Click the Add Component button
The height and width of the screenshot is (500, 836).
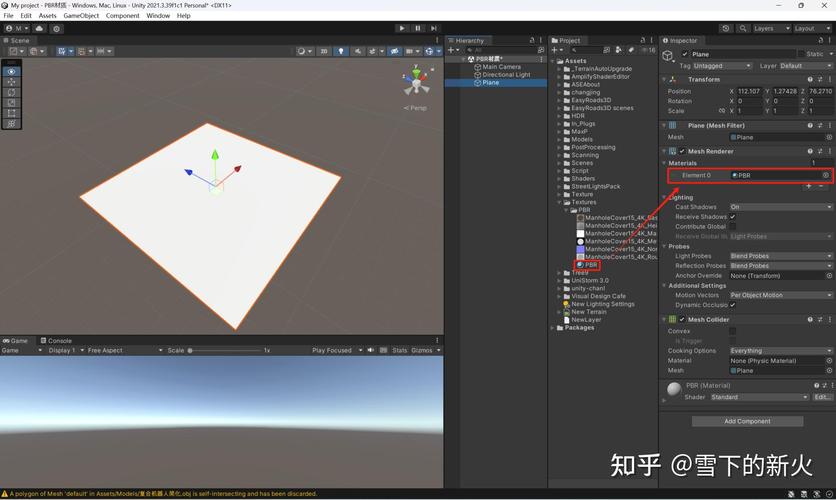tap(747, 421)
